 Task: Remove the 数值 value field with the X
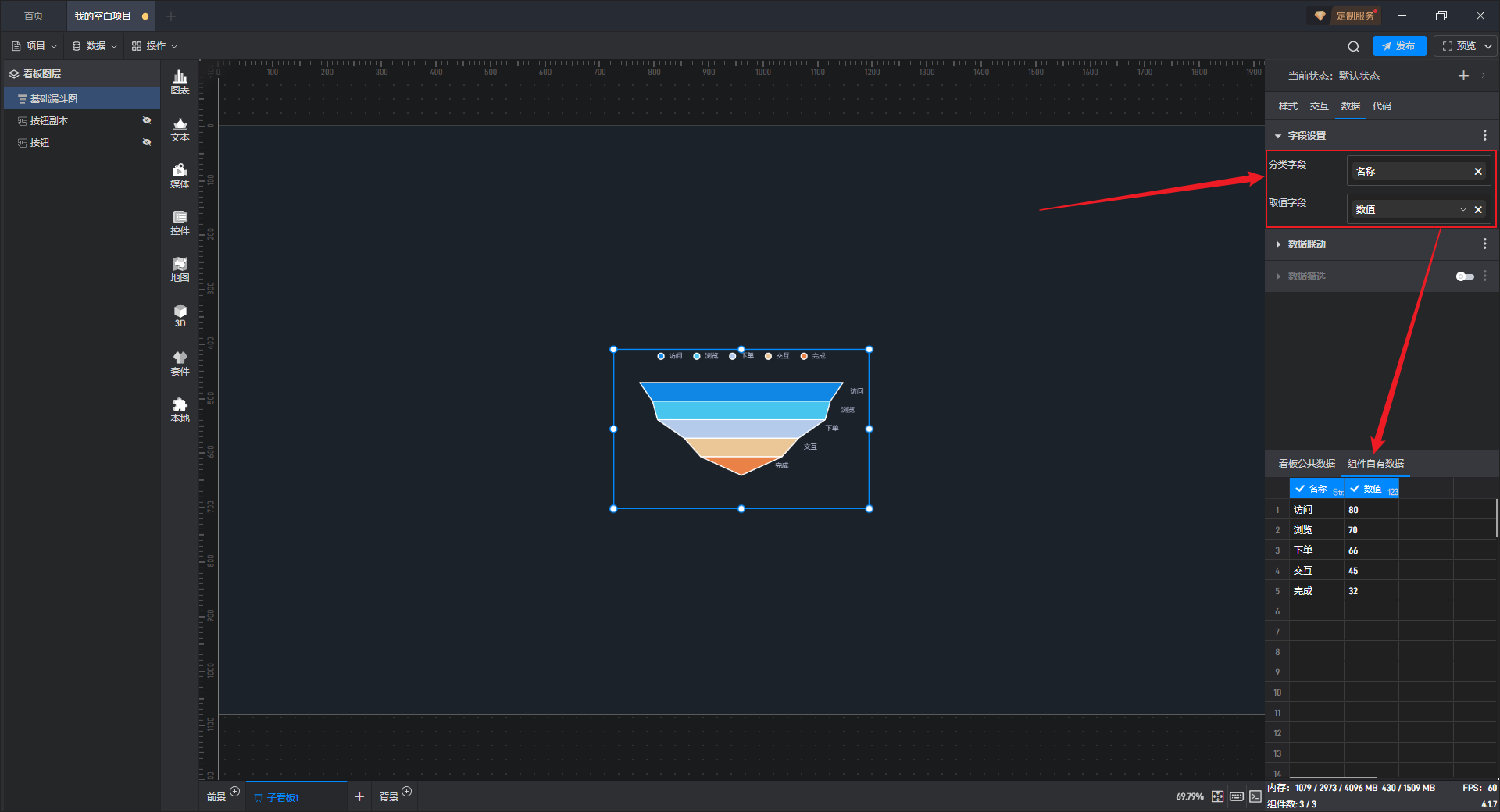(x=1478, y=210)
